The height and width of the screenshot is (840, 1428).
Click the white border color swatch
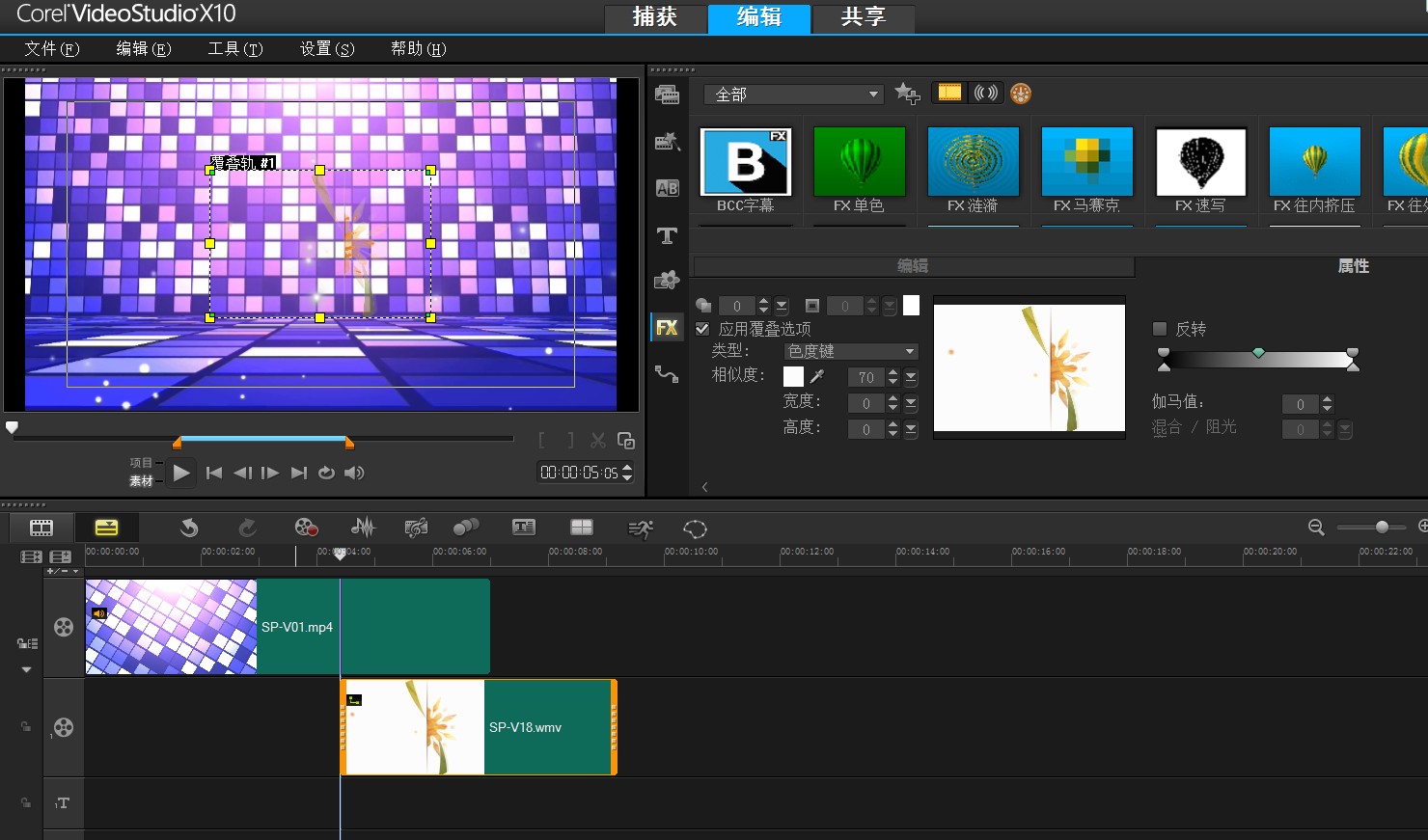coord(911,306)
